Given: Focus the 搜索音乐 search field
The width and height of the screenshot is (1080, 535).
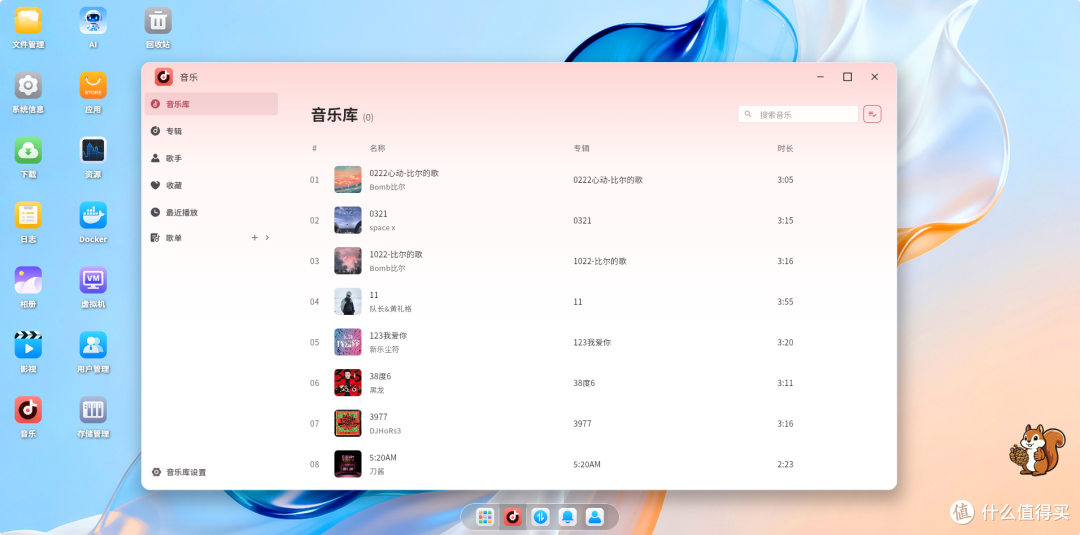Looking at the screenshot, I should [798, 114].
